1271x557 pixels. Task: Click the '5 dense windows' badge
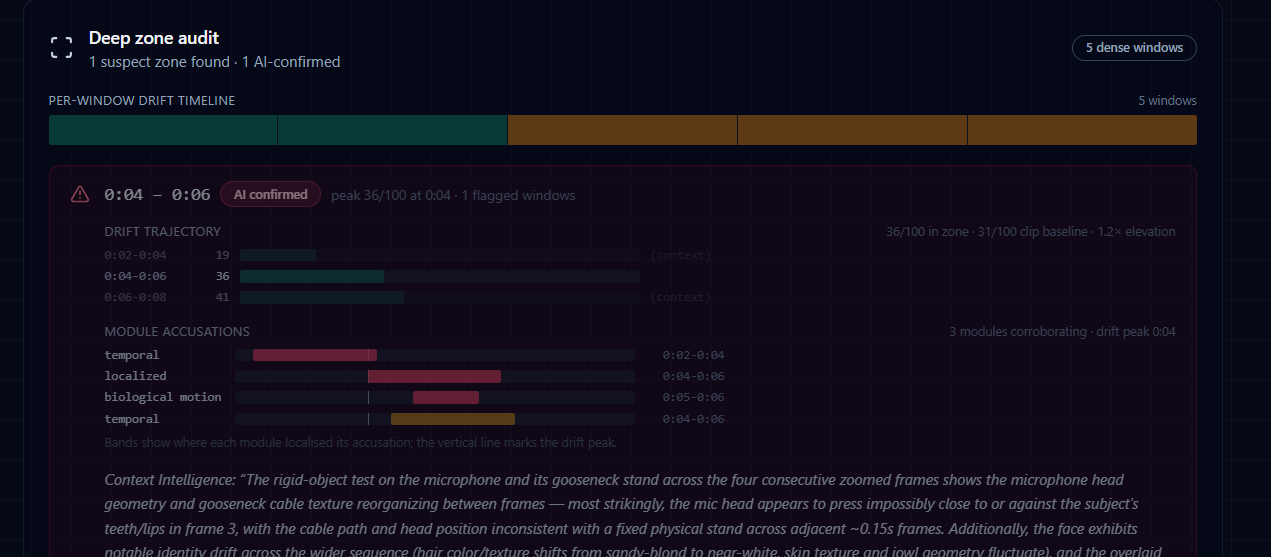tap(1134, 48)
